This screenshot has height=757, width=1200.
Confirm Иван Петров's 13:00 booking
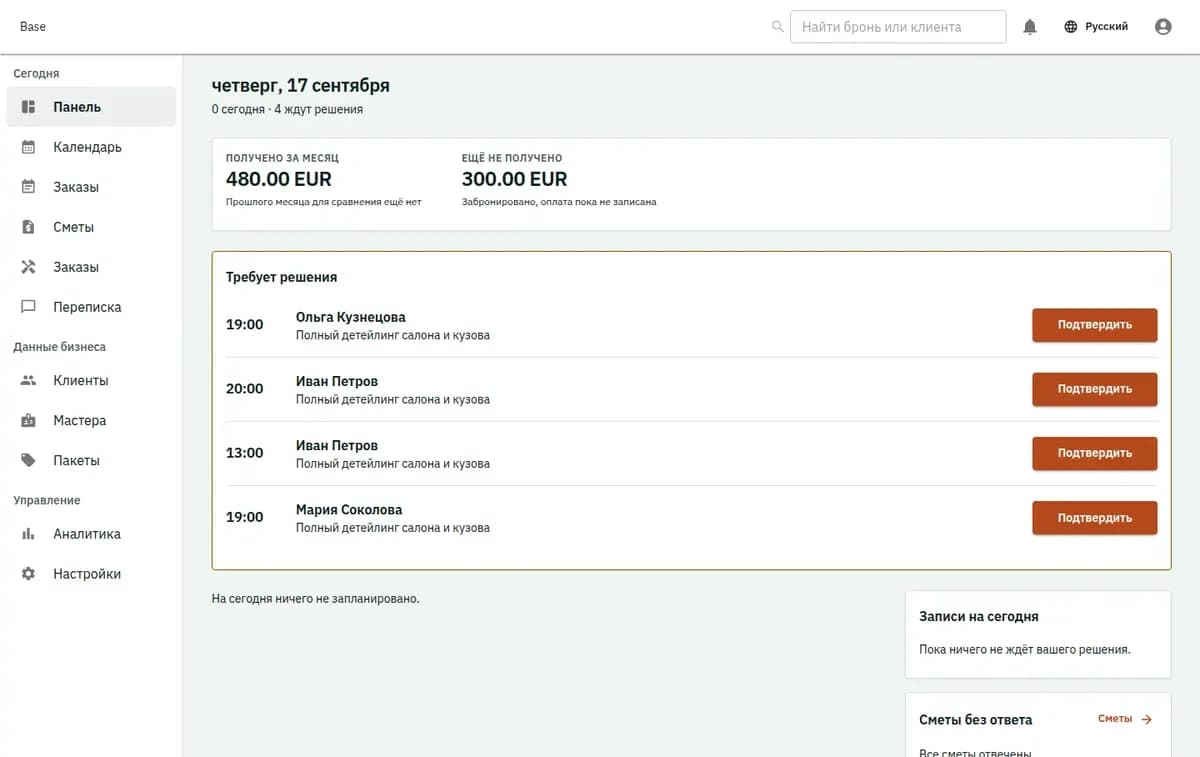point(1095,453)
